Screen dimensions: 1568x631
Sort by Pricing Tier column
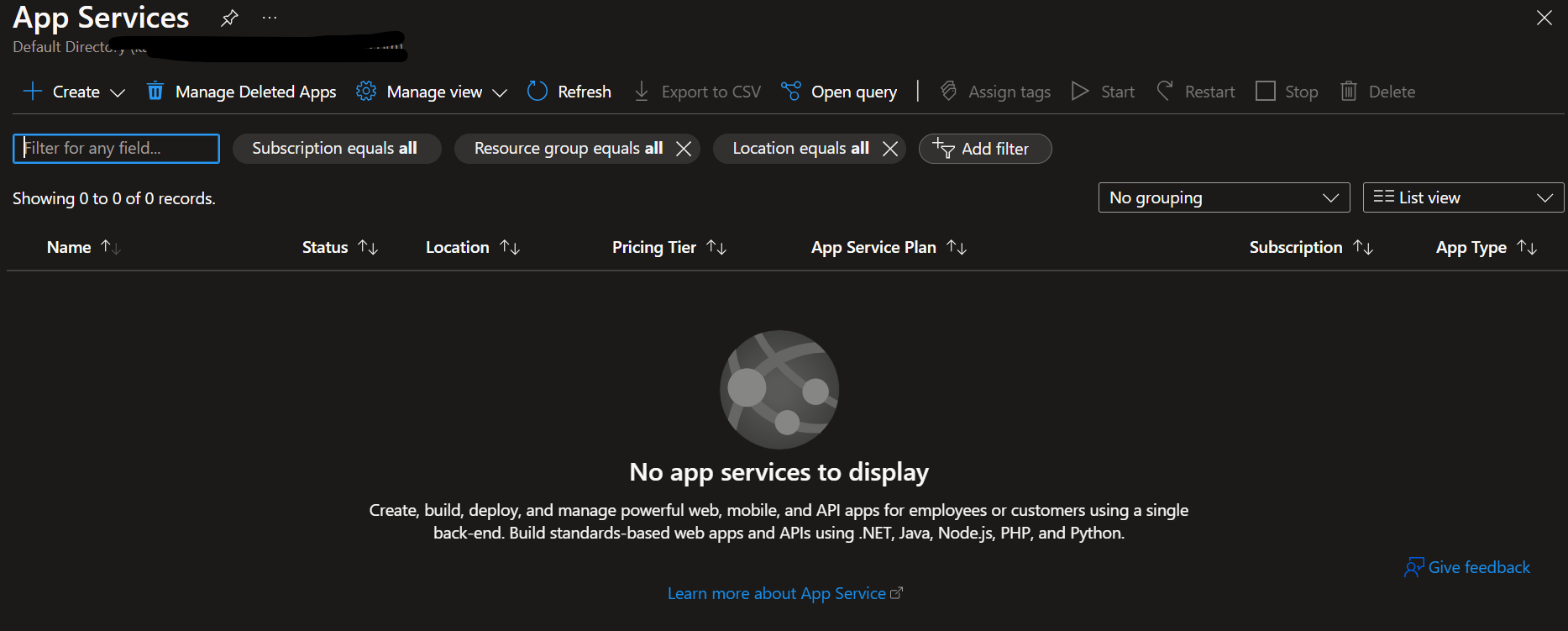pos(669,247)
